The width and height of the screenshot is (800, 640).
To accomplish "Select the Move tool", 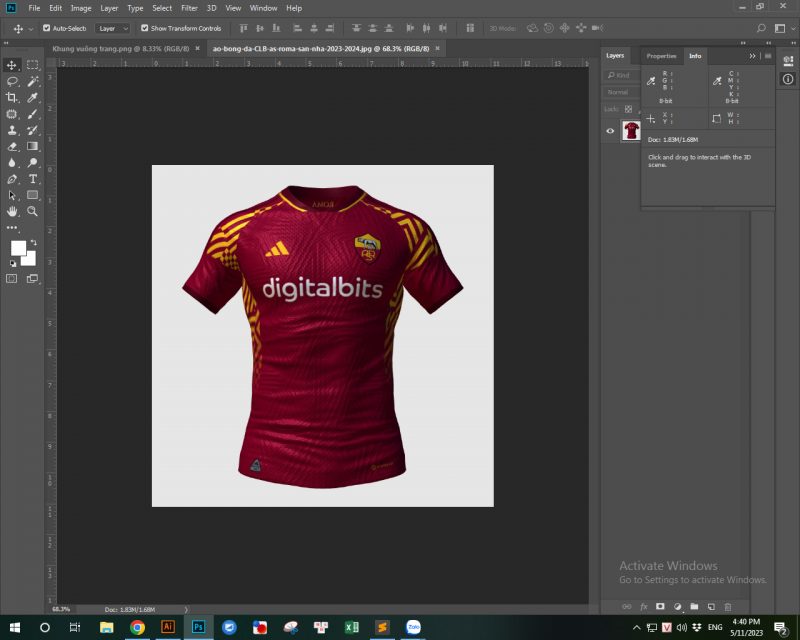I will tap(11, 65).
